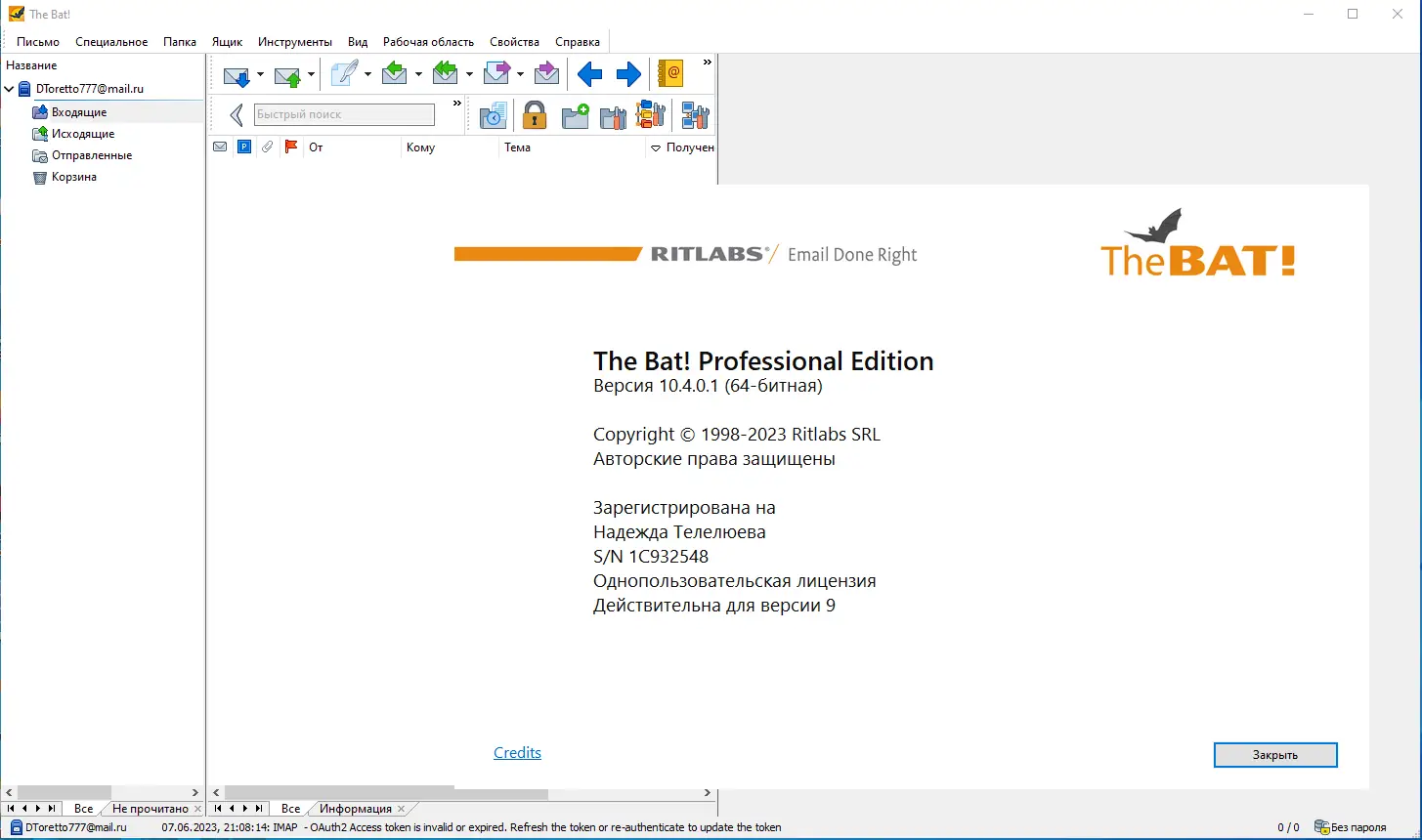Sort by parked 'P' column header
The height and width of the screenshot is (840, 1422).
[244, 147]
